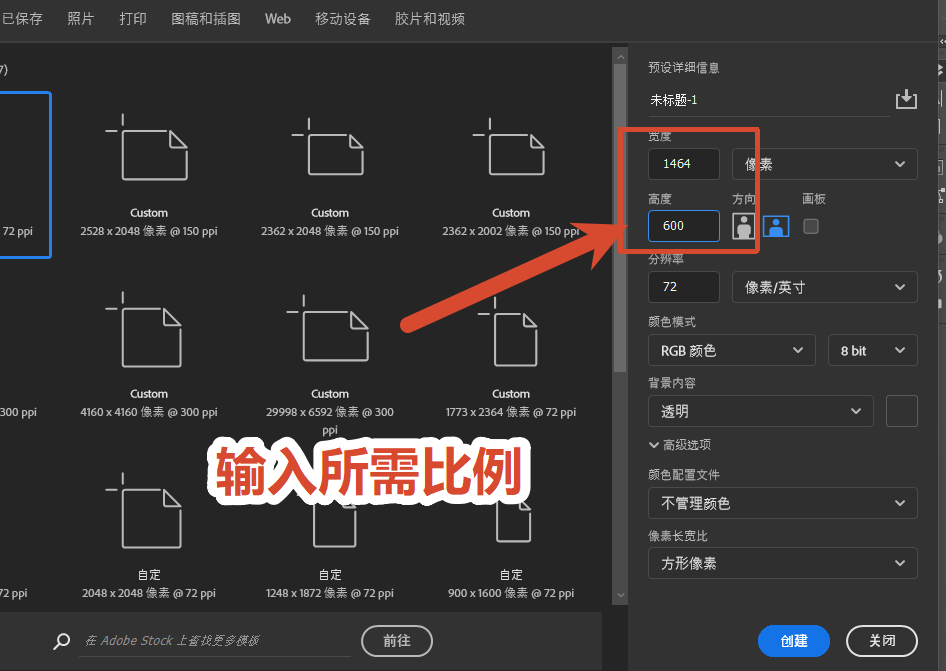Image resolution: width=946 pixels, height=671 pixels.
Task: Open the width unit 像素 dropdown
Action: tap(824, 164)
